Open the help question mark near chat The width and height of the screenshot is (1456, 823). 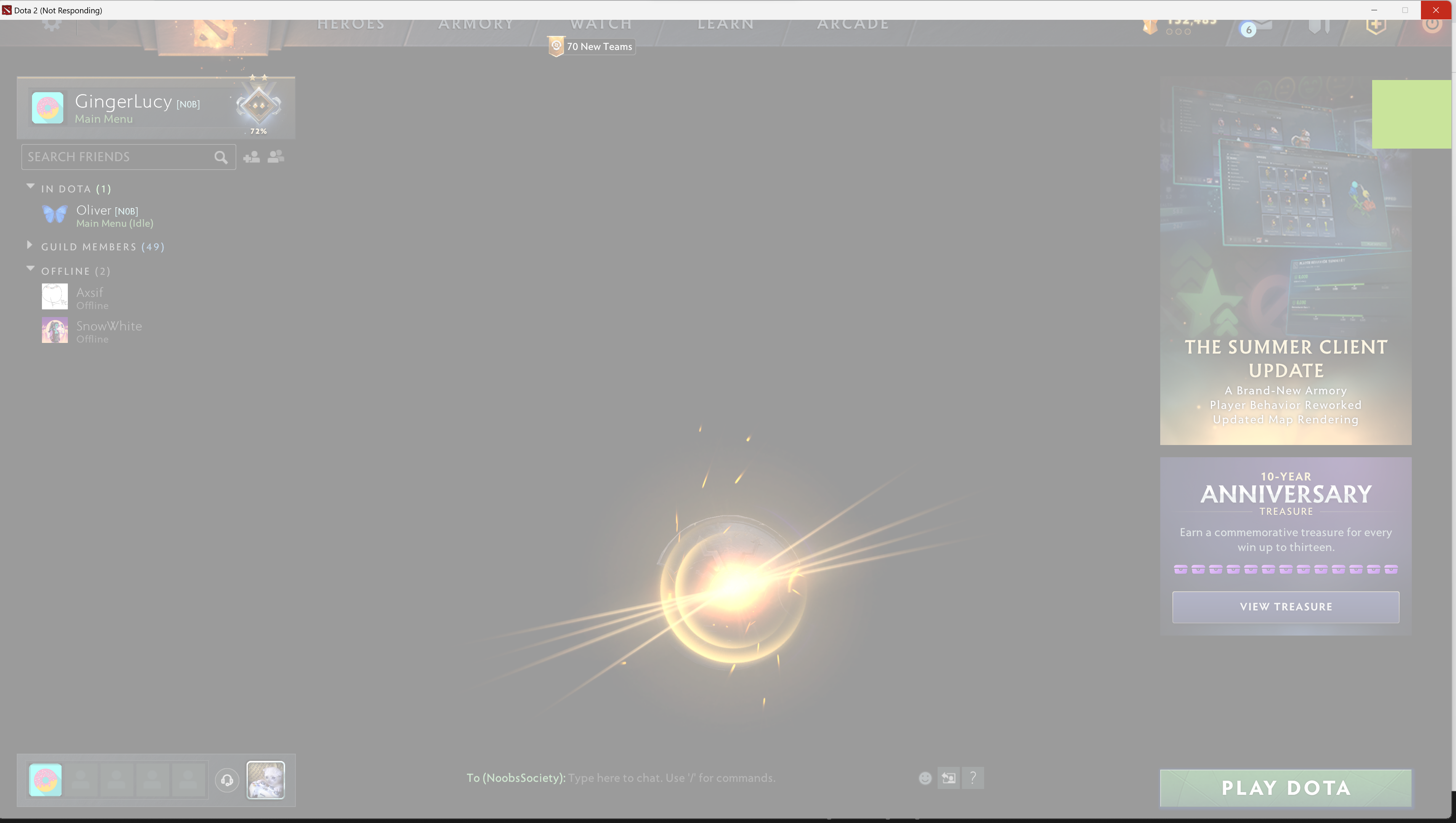pyautogui.click(x=973, y=778)
